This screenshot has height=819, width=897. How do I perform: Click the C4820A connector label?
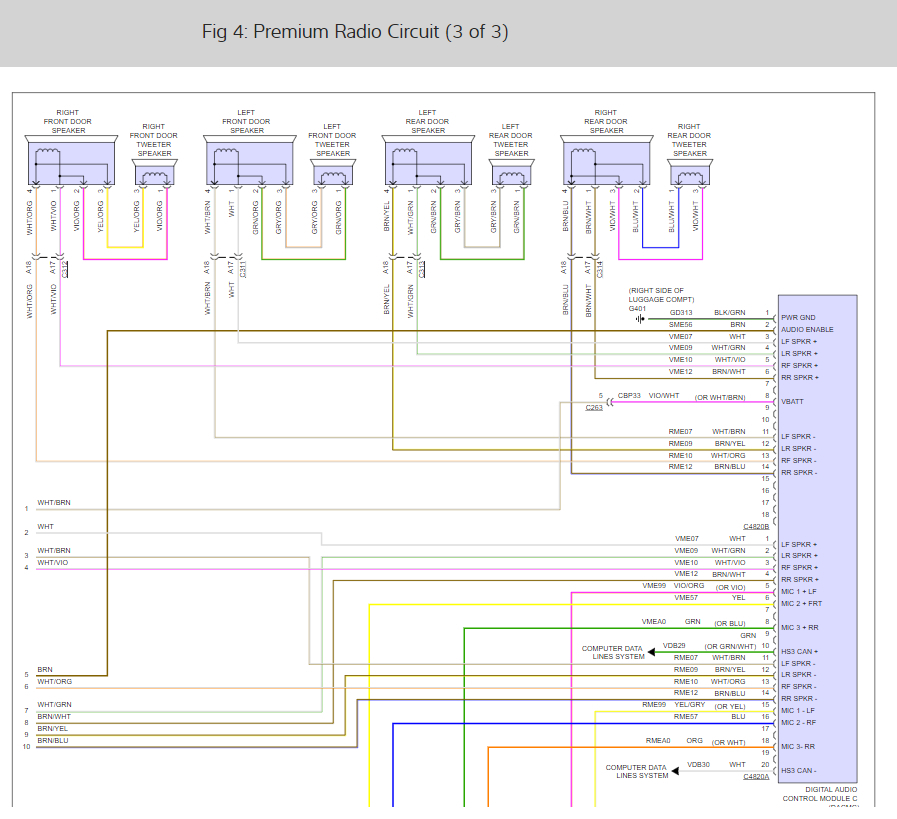tap(756, 776)
